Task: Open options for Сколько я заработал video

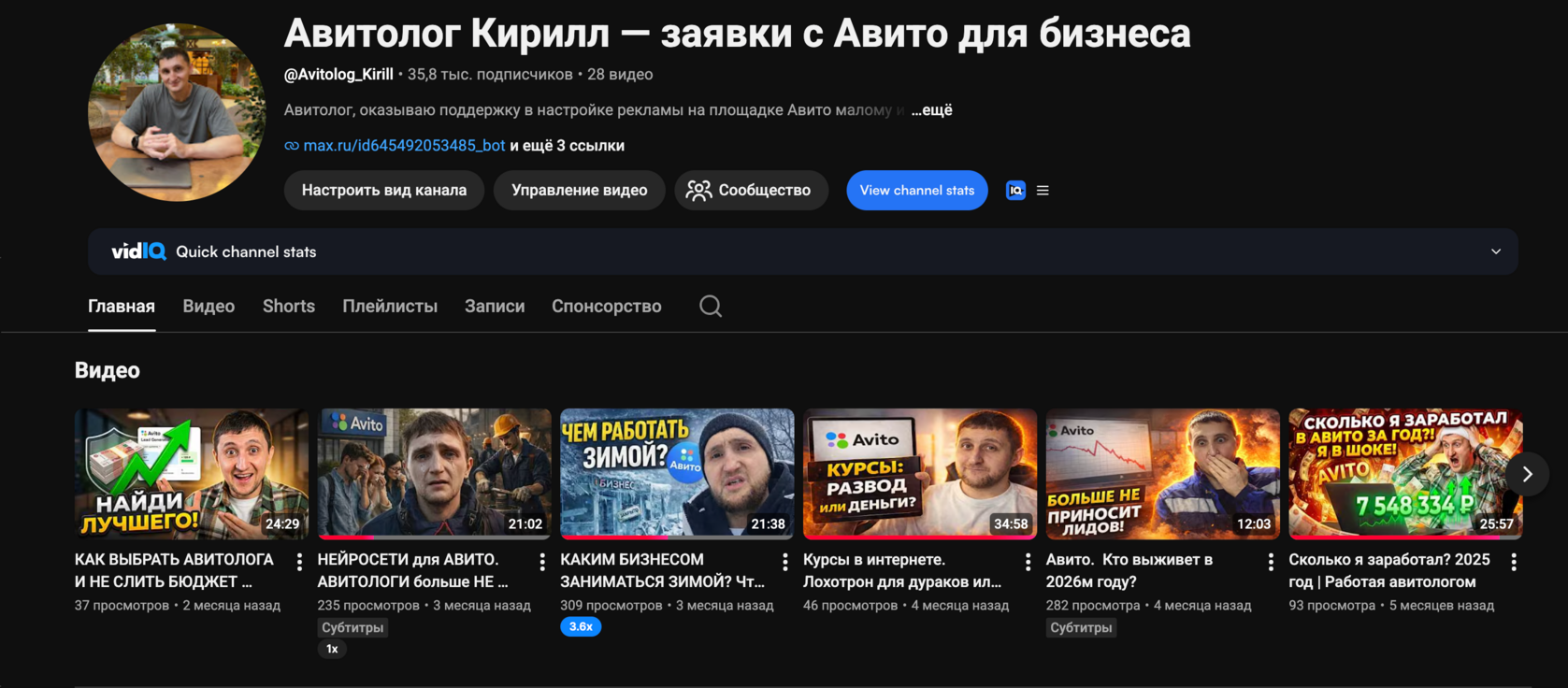Action: [1514, 562]
